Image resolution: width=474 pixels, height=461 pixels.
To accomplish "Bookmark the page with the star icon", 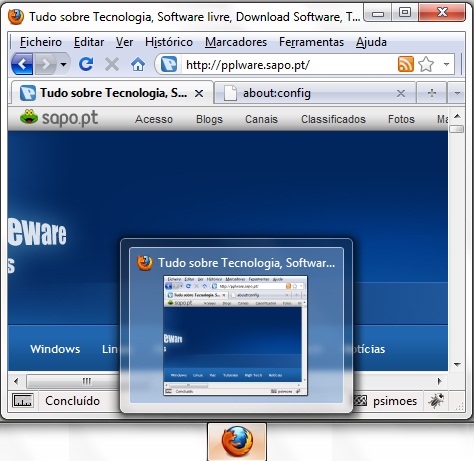I will coord(426,64).
